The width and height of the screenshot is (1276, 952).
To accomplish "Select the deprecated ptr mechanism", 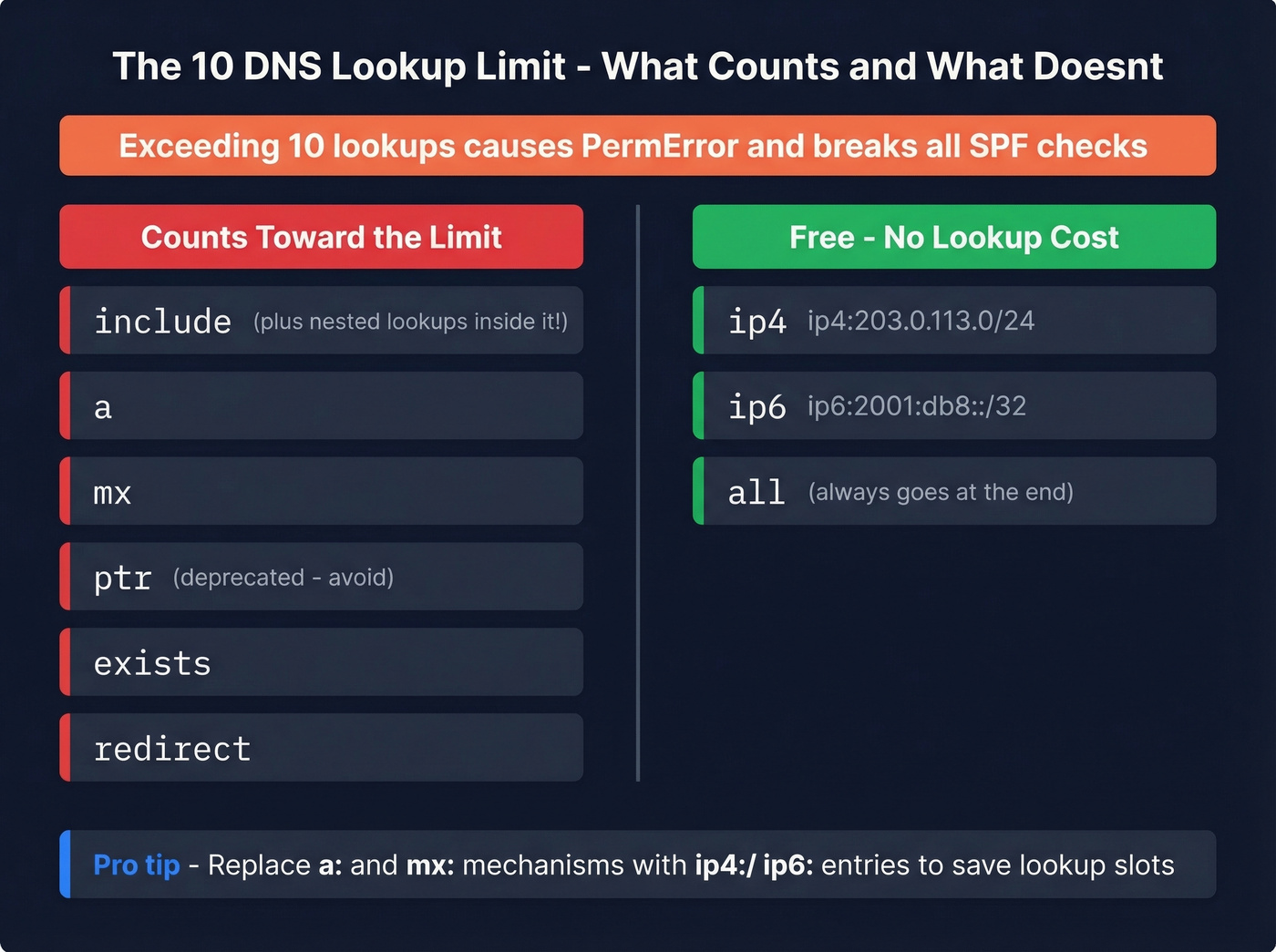I will [321, 576].
